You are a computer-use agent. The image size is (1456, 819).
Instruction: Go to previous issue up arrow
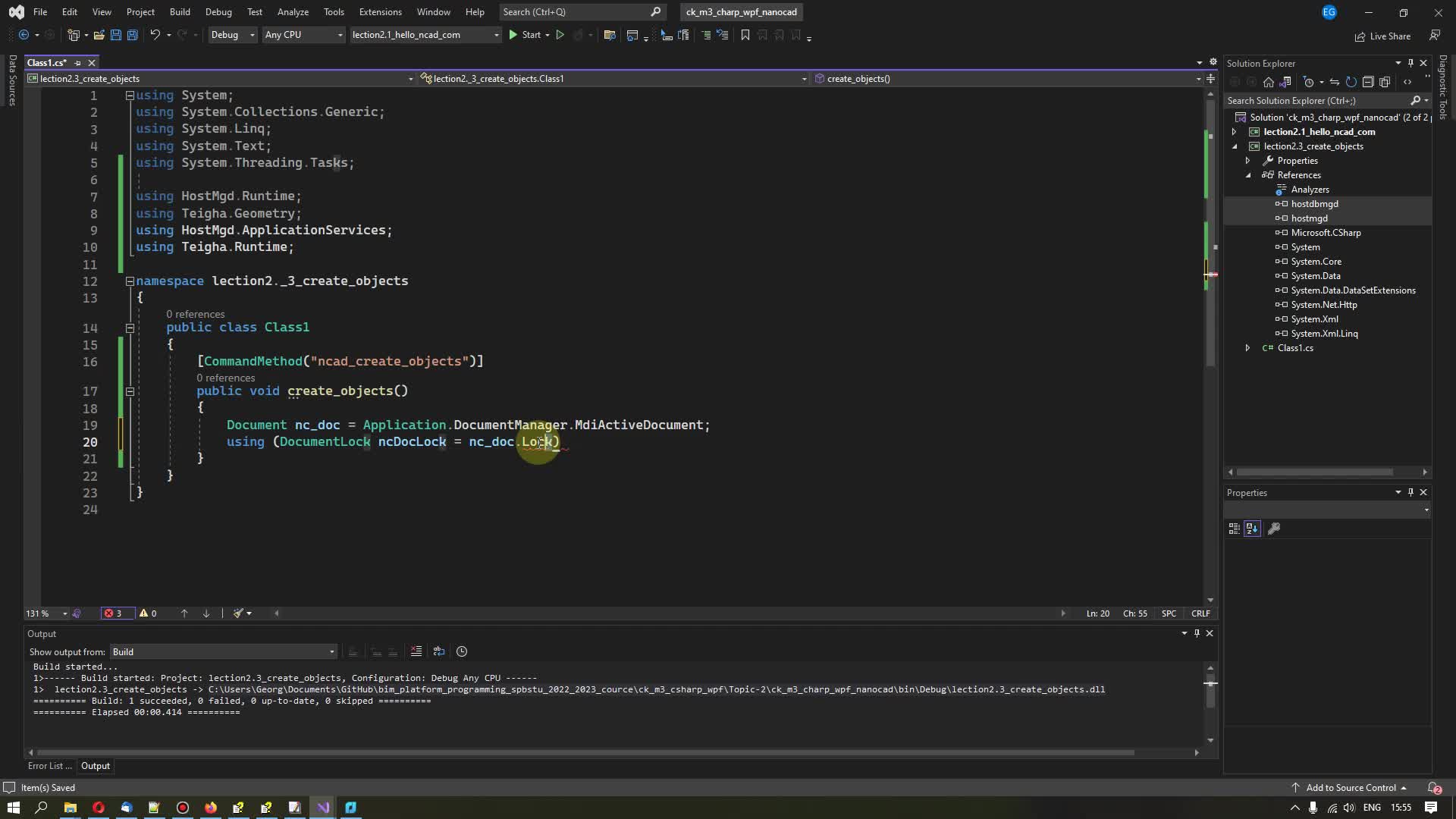184,613
